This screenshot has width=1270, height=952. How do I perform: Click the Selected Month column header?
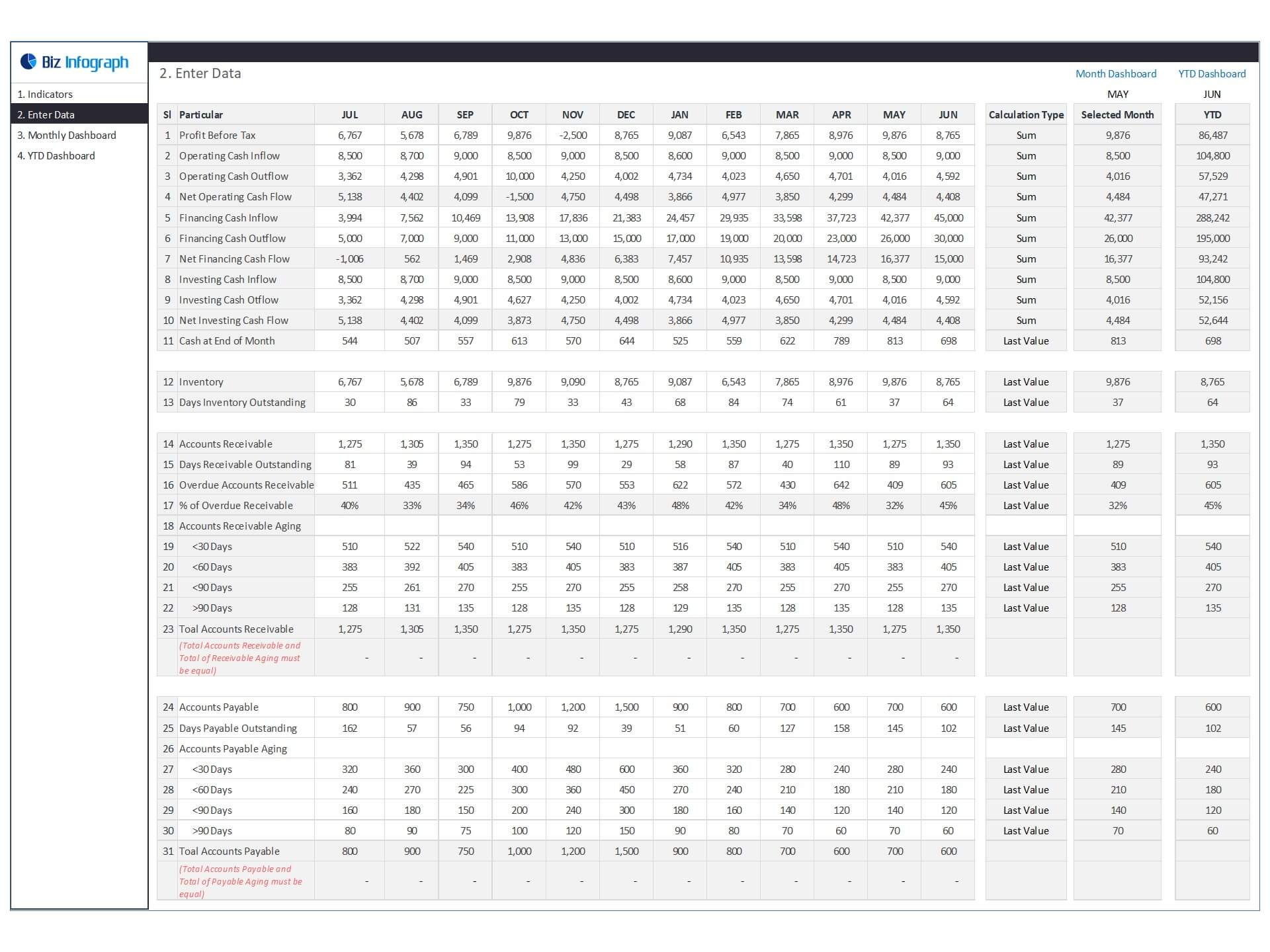(x=1117, y=114)
